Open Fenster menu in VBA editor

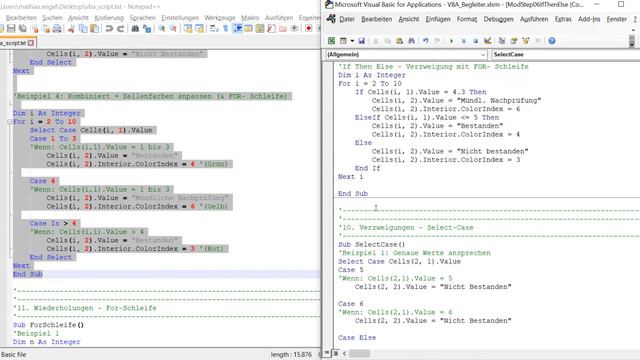tap(616, 19)
